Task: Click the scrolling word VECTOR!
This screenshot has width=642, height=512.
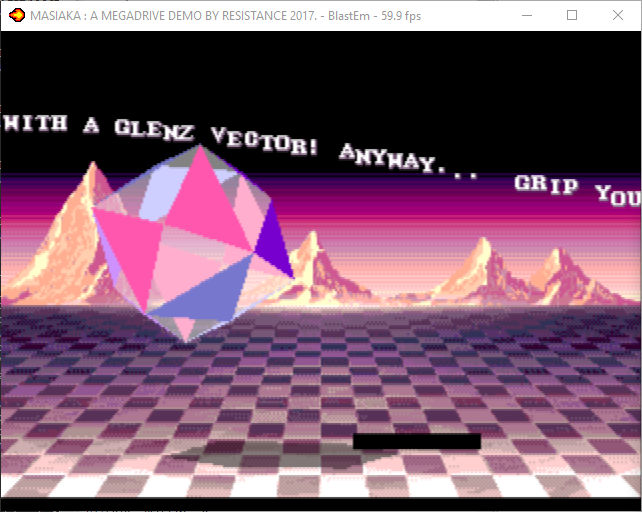Action: point(264,141)
